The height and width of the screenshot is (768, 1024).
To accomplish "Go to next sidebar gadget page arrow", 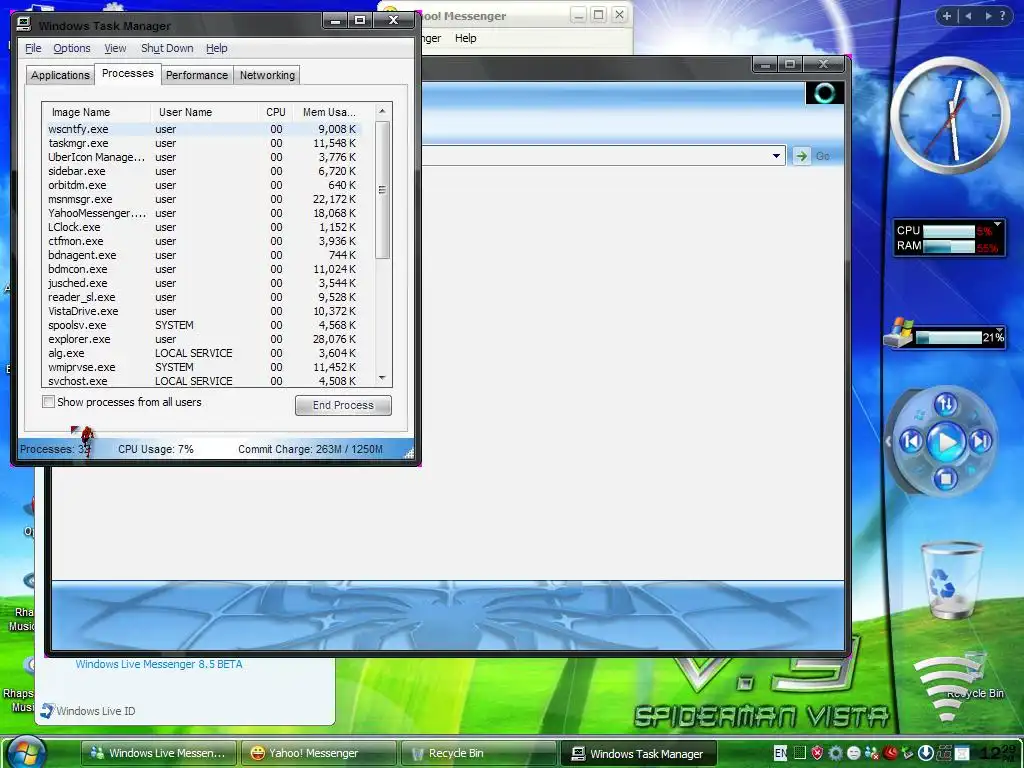I will pos(989,16).
